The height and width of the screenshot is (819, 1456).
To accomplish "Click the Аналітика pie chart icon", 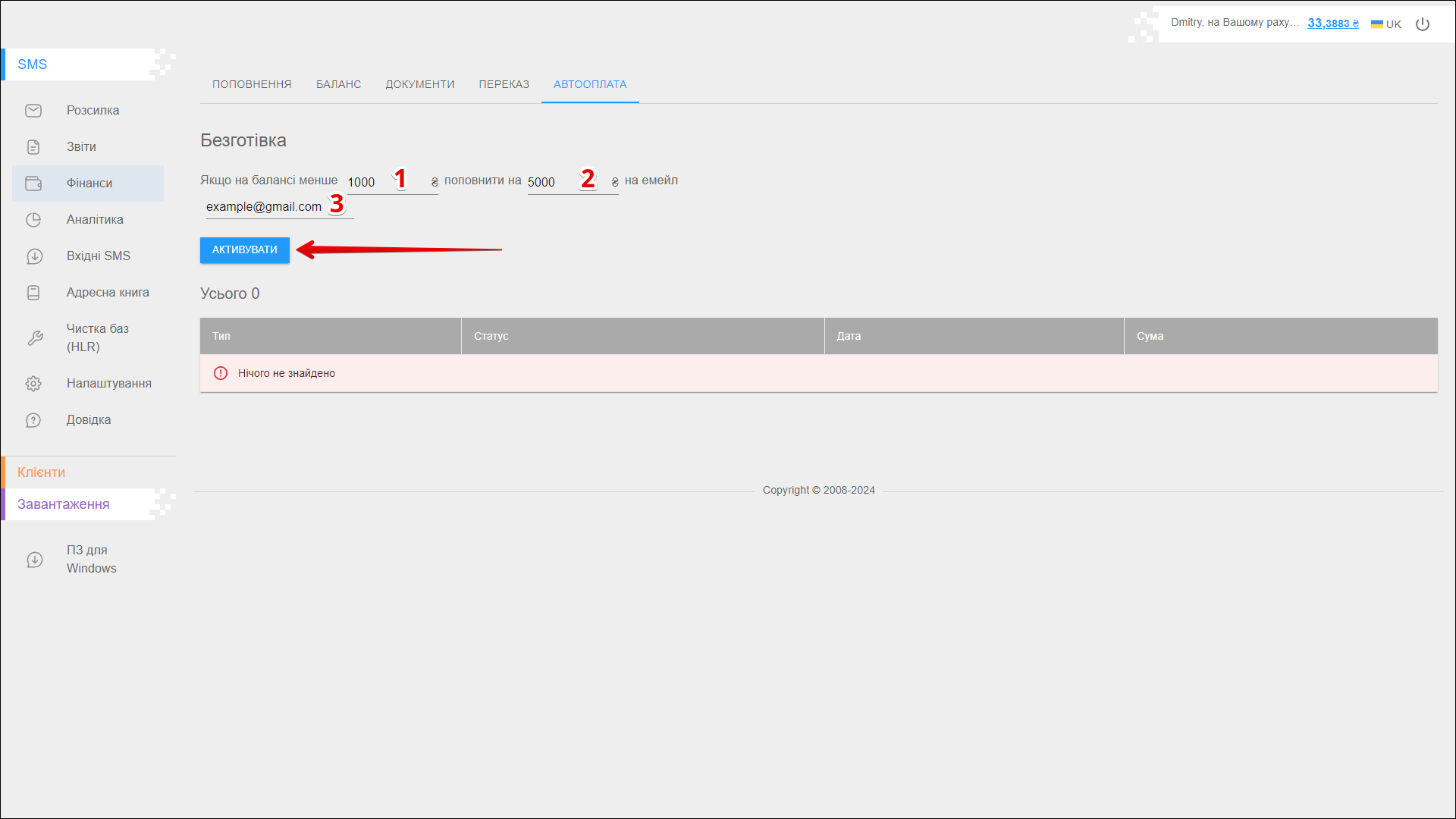I will tap(33, 220).
